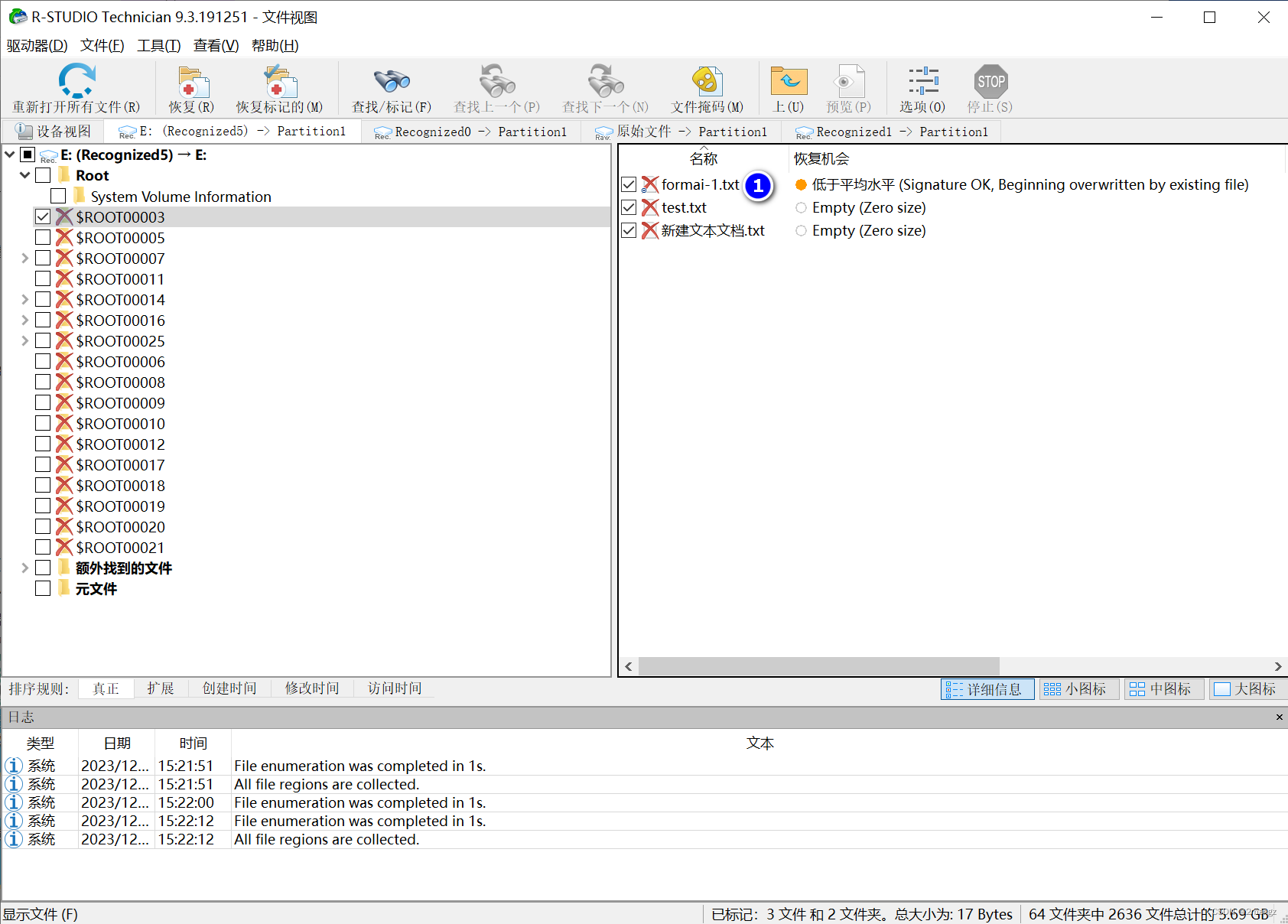Open the 查看(V) menu
The height and width of the screenshot is (924, 1288).
pos(216,45)
